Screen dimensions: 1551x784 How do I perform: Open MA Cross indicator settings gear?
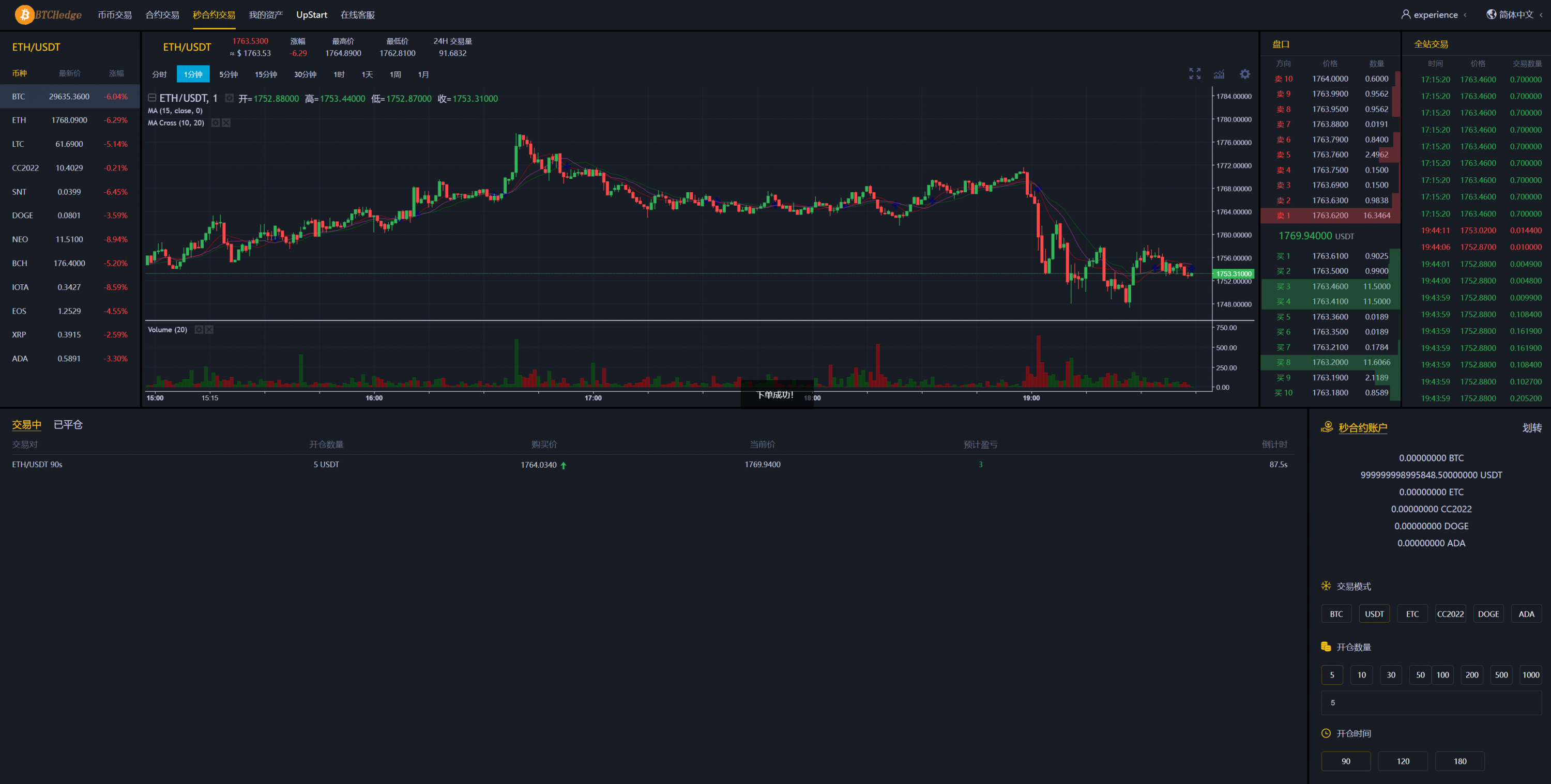pyautogui.click(x=216, y=123)
